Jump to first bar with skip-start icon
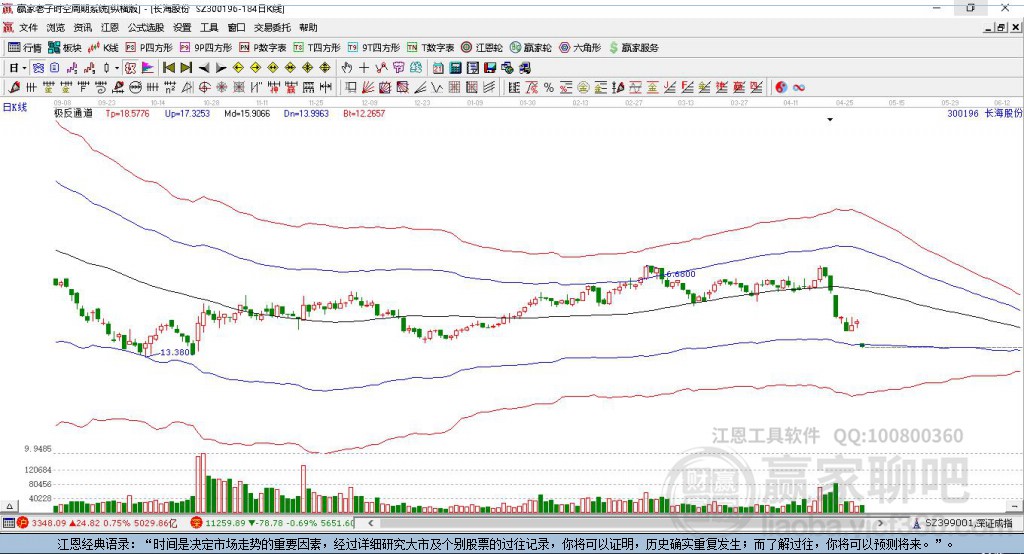Image resolution: width=1024 pixels, height=554 pixels. click(x=168, y=68)
